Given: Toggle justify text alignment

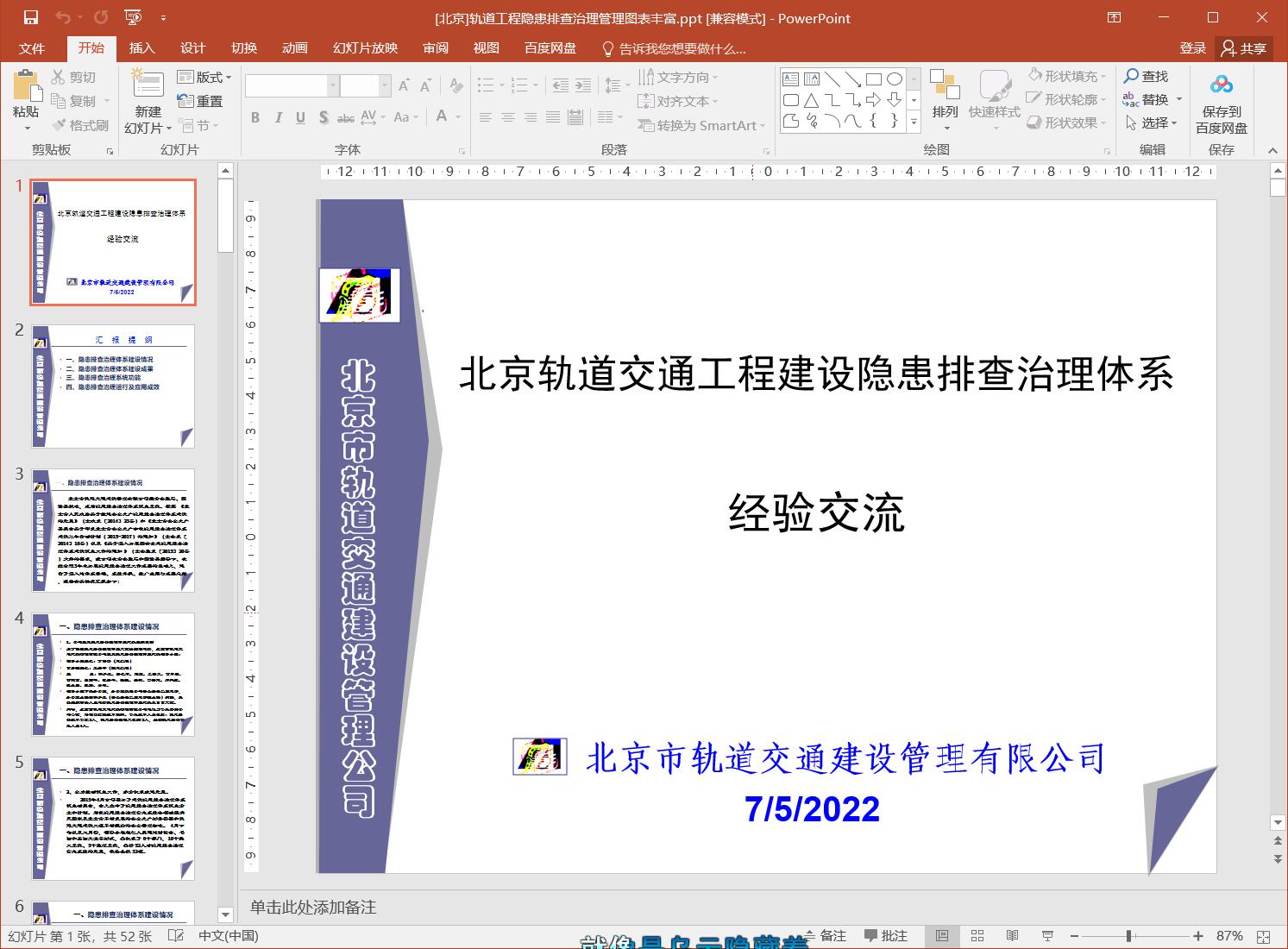Looking at the screenshot, I should pos(553,117).
